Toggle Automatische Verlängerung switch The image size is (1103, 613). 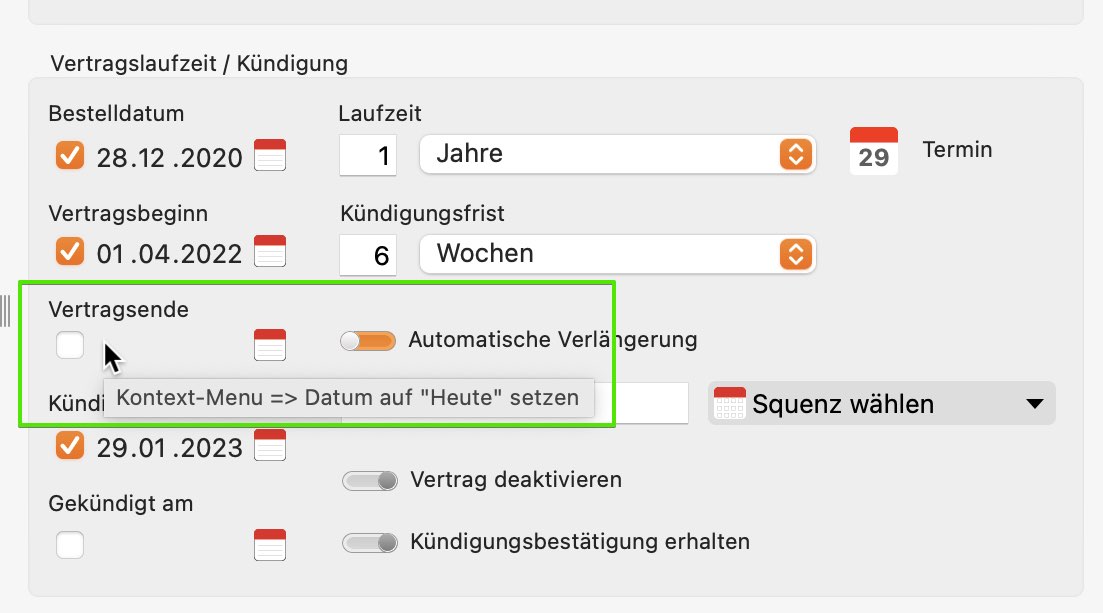(x=368, y=341)
